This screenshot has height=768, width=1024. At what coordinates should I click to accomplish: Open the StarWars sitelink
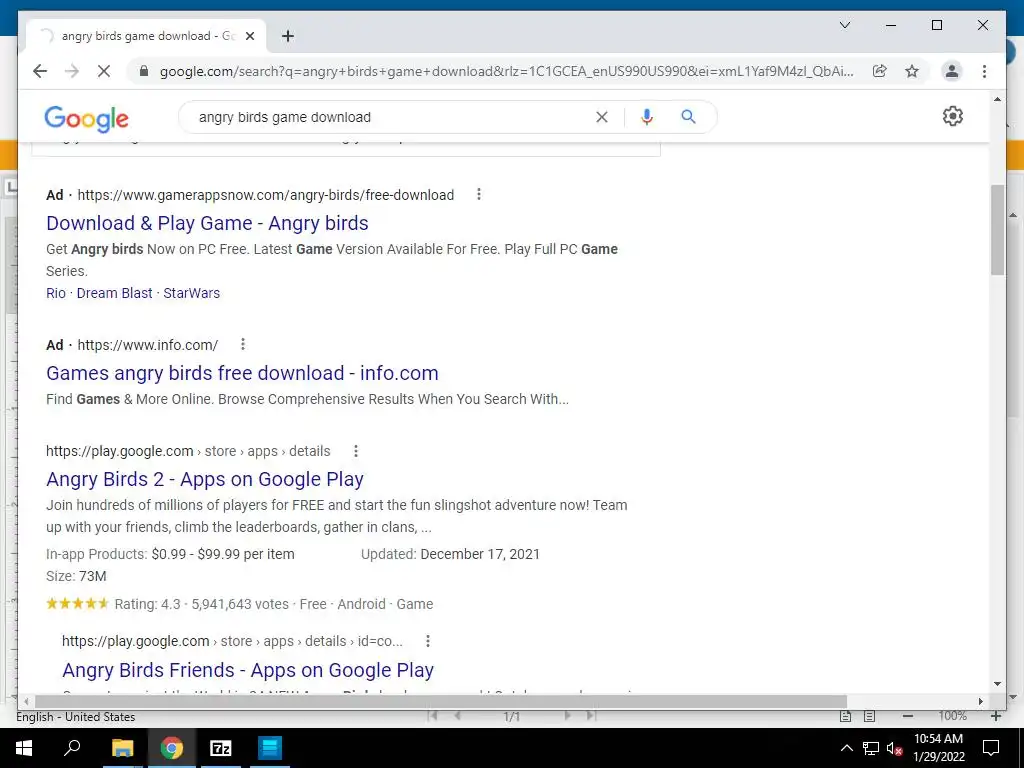(x=191, y=293)
